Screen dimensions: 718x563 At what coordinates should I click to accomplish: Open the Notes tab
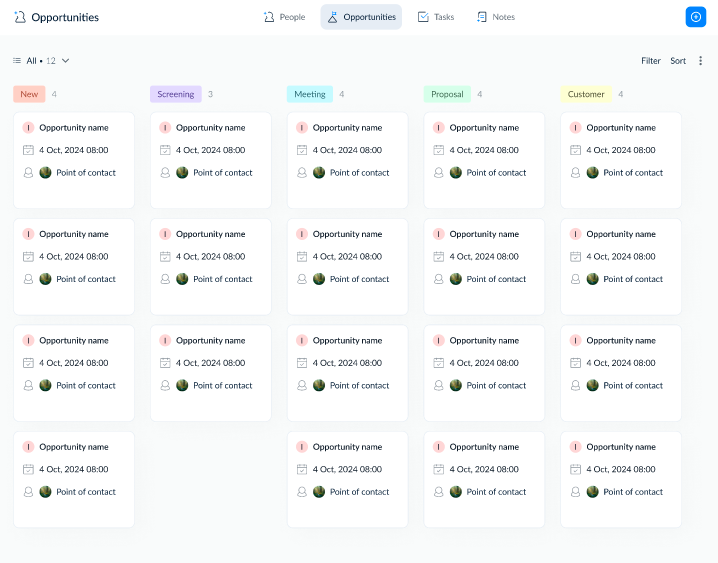coord(496,17)
